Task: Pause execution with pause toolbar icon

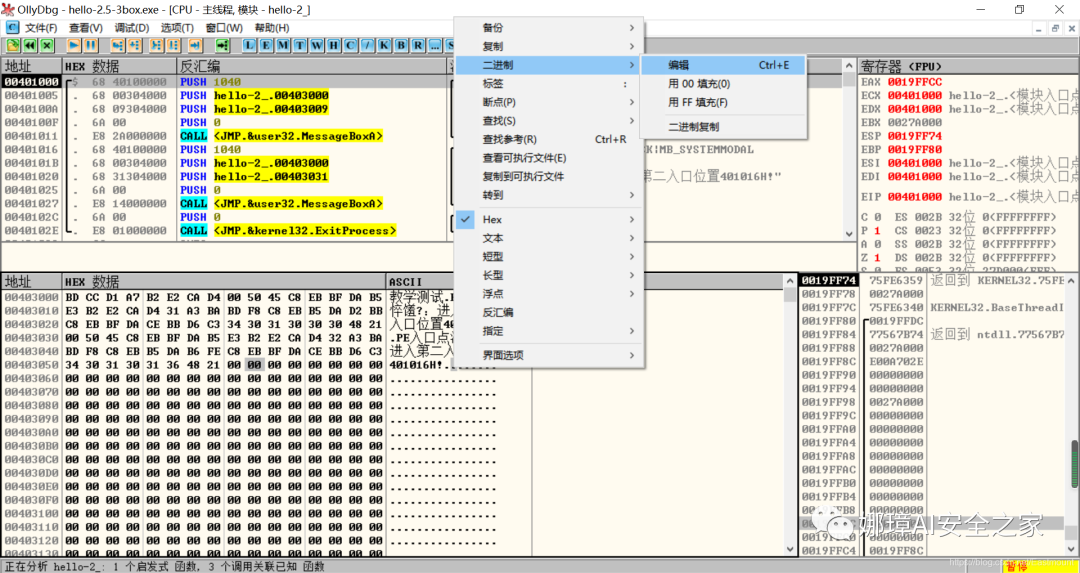Action: point(90,45)
